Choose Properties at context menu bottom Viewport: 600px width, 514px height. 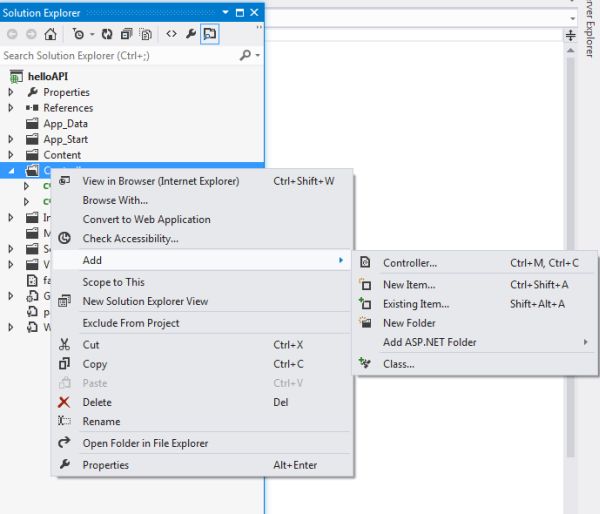[x=202, y=465]
